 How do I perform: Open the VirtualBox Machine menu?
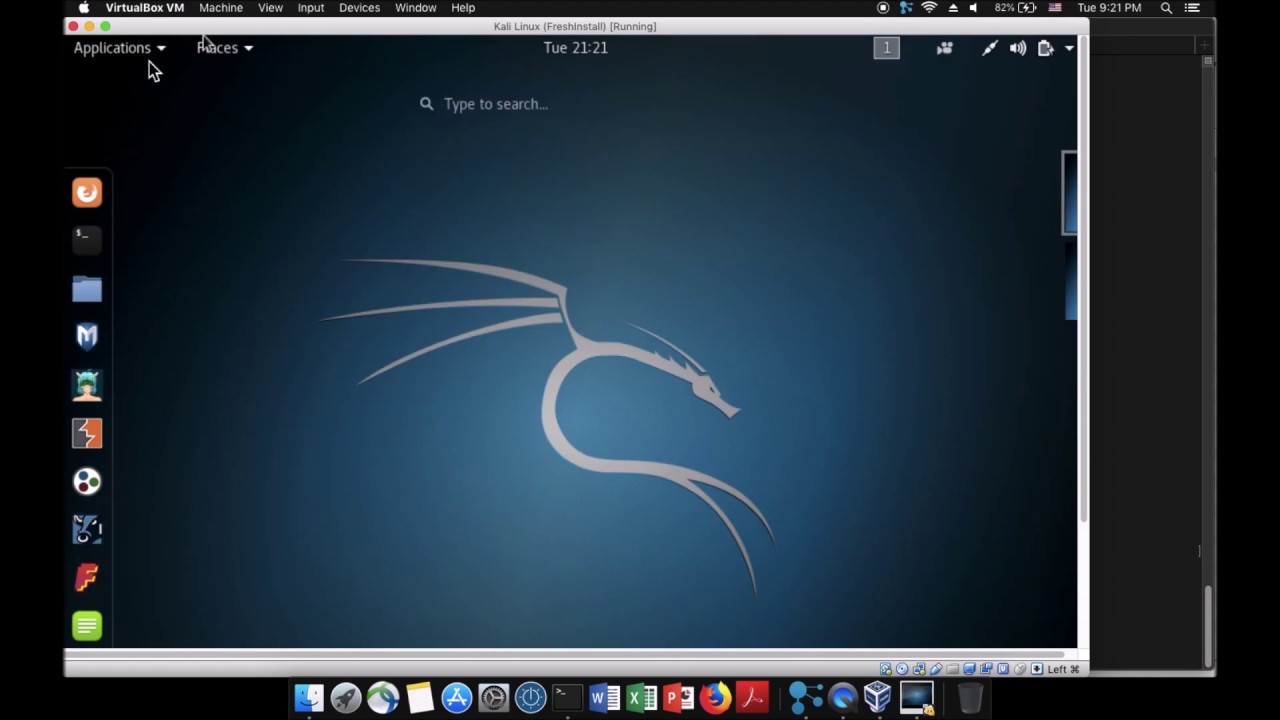click(220, 8)
